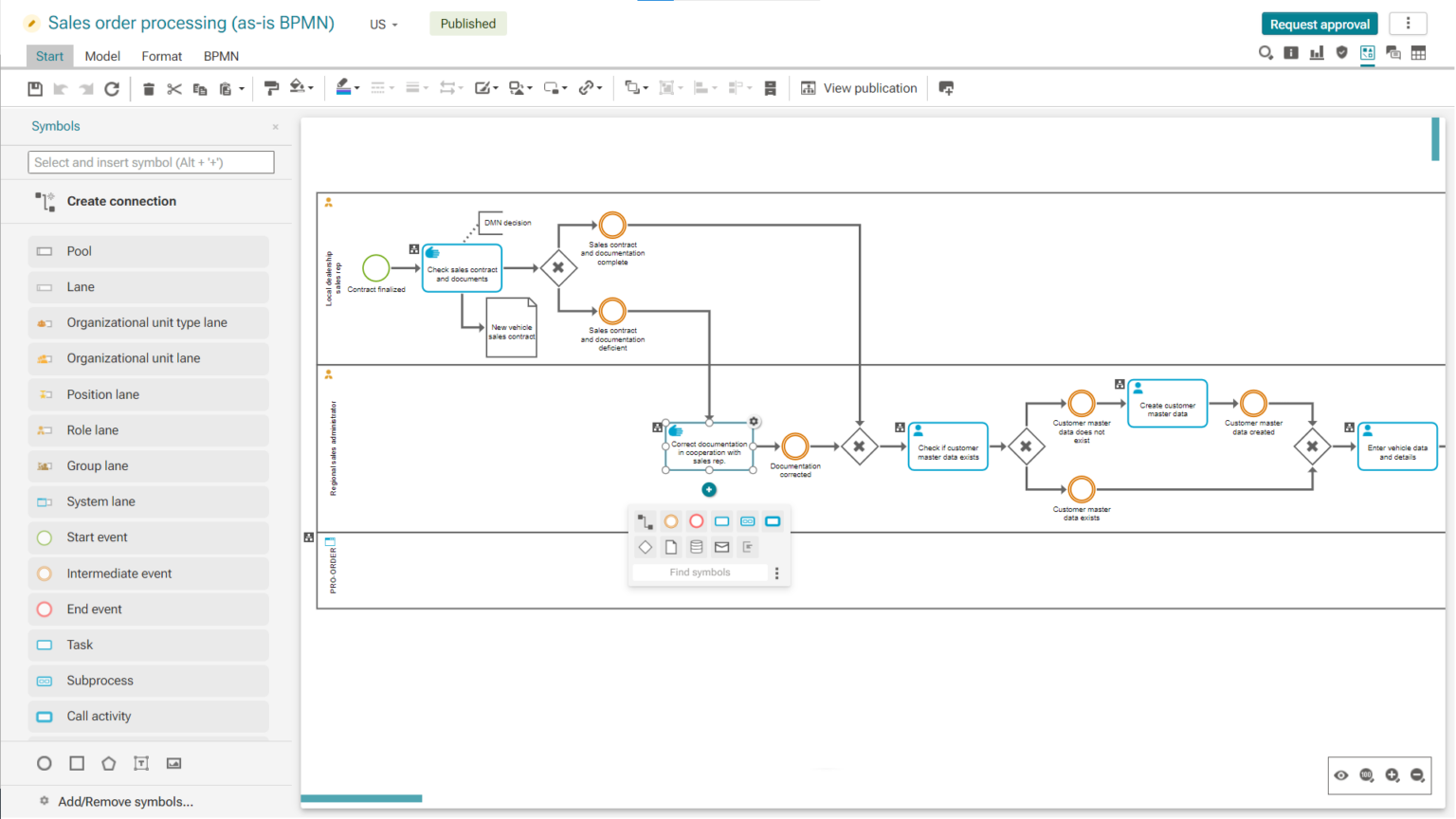This screenshot has height=819, width=1456.
Task: Click inside the Find symbols search field
Action: pos(701,572)
